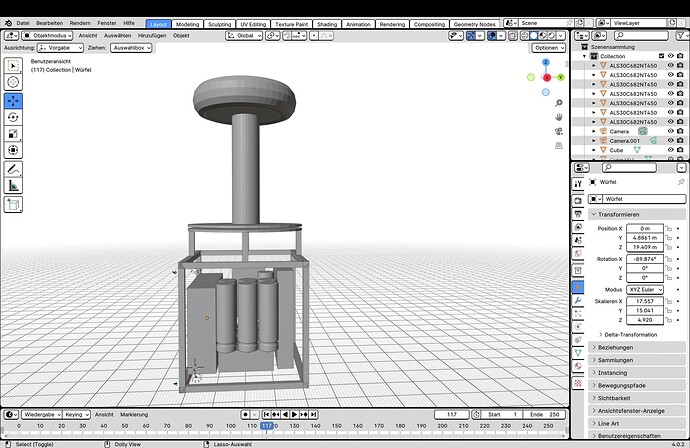Open the Output properties tab
This screenshot has height=448, width=690.
(578, 214)
